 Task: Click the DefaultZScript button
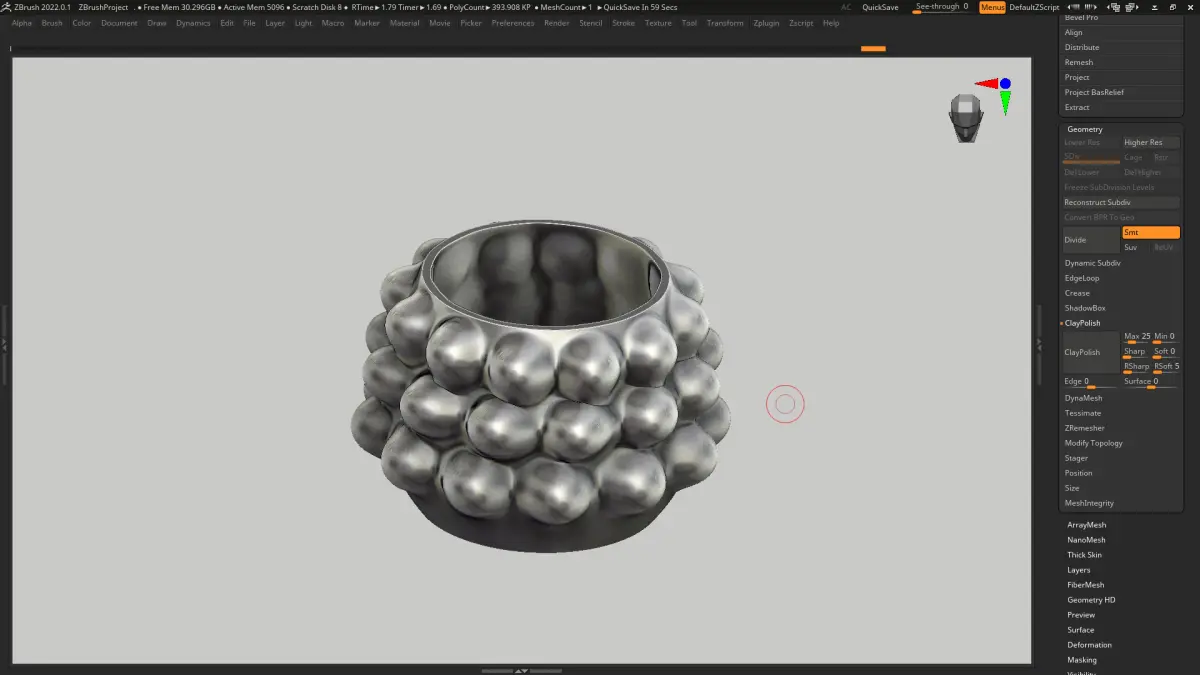click(1034, 7)
